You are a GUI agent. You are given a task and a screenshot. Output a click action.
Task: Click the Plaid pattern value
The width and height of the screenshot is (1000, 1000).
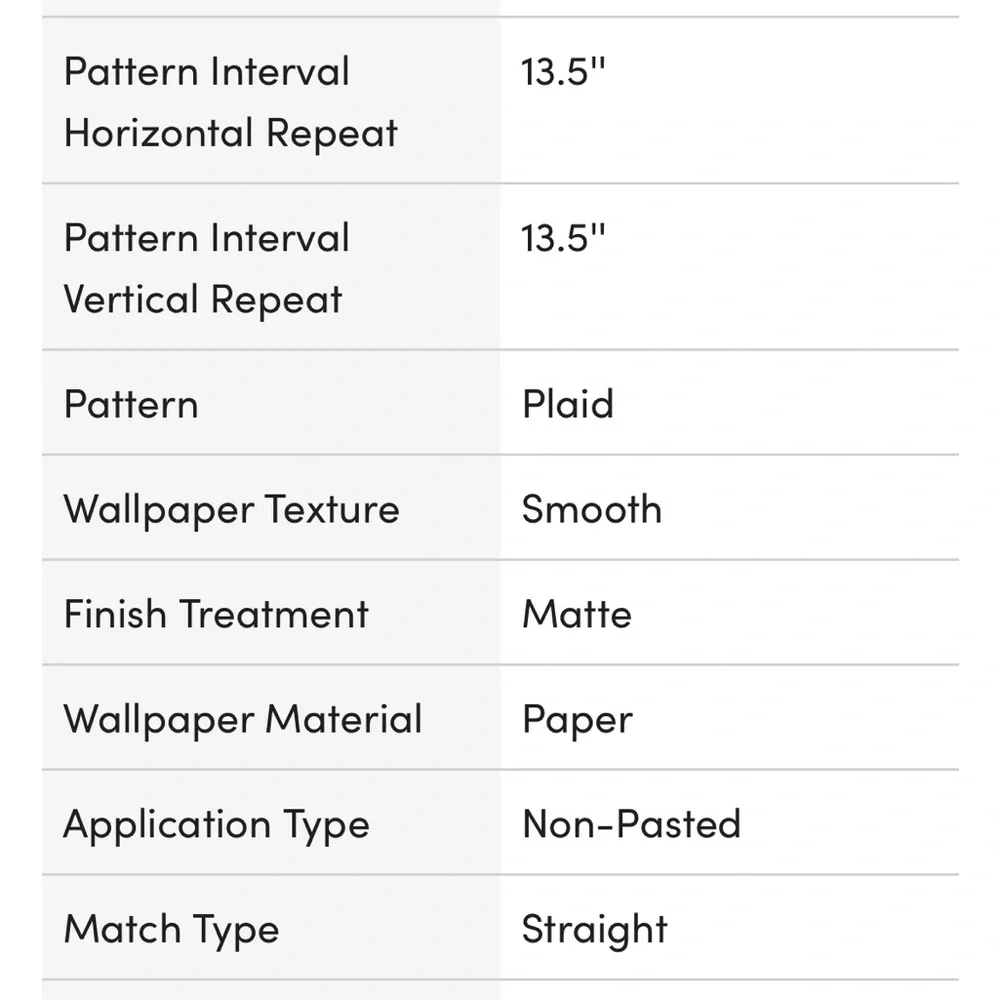[x=568, y=404]
